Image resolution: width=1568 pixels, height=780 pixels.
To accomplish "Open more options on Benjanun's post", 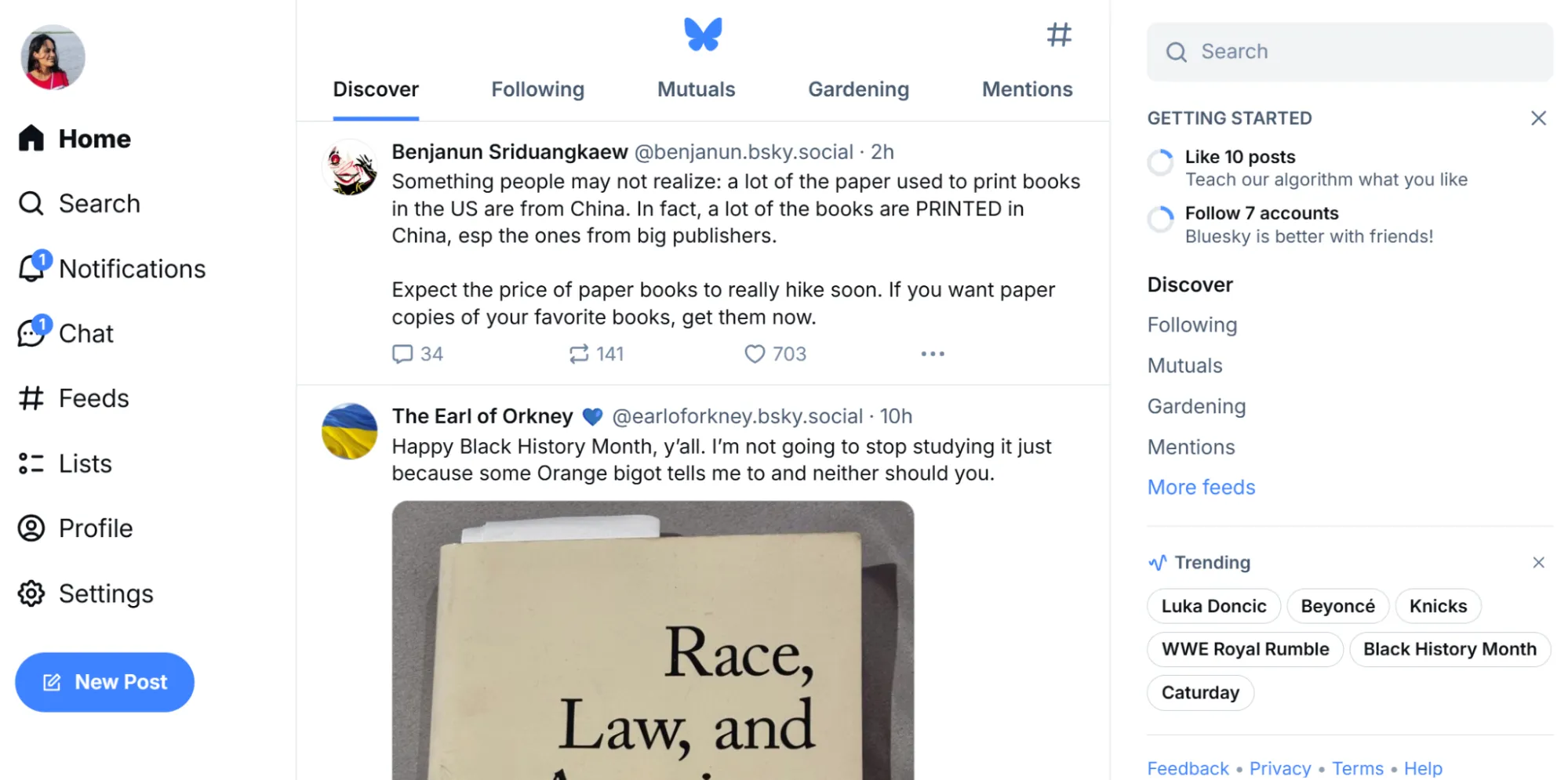I will (x=932, y=354).
